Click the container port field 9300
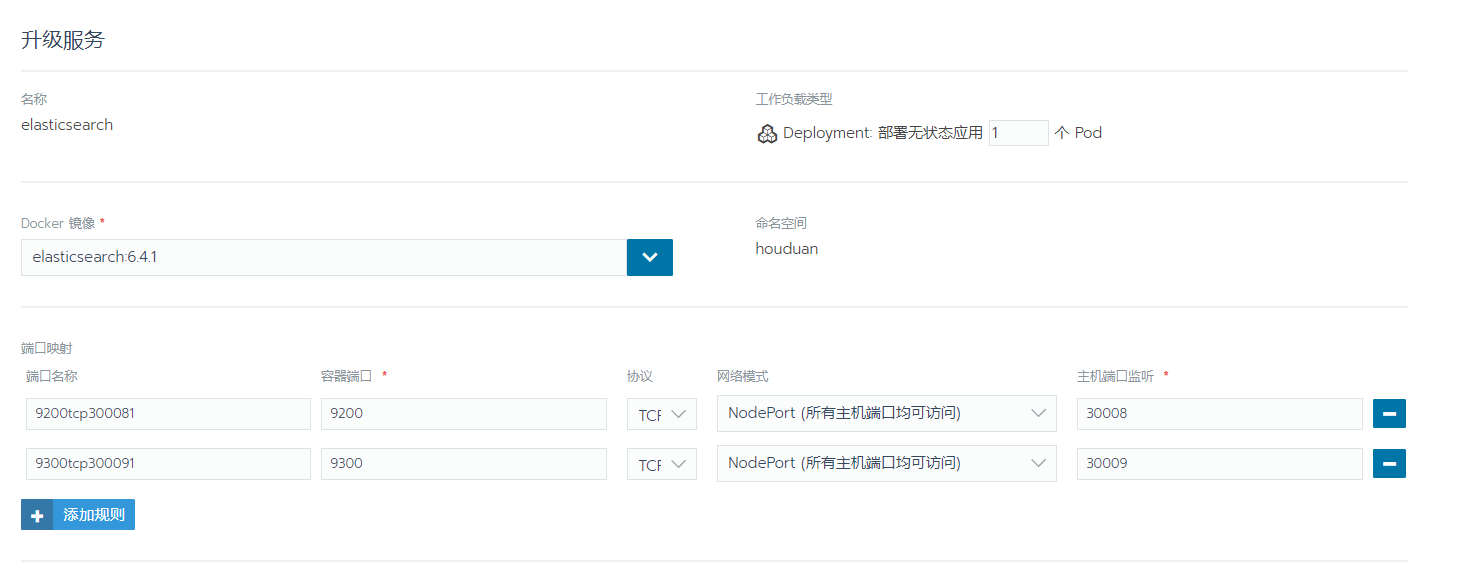Screen dimensions: 1484x564 pyautogui.click(x=464, y=464)
